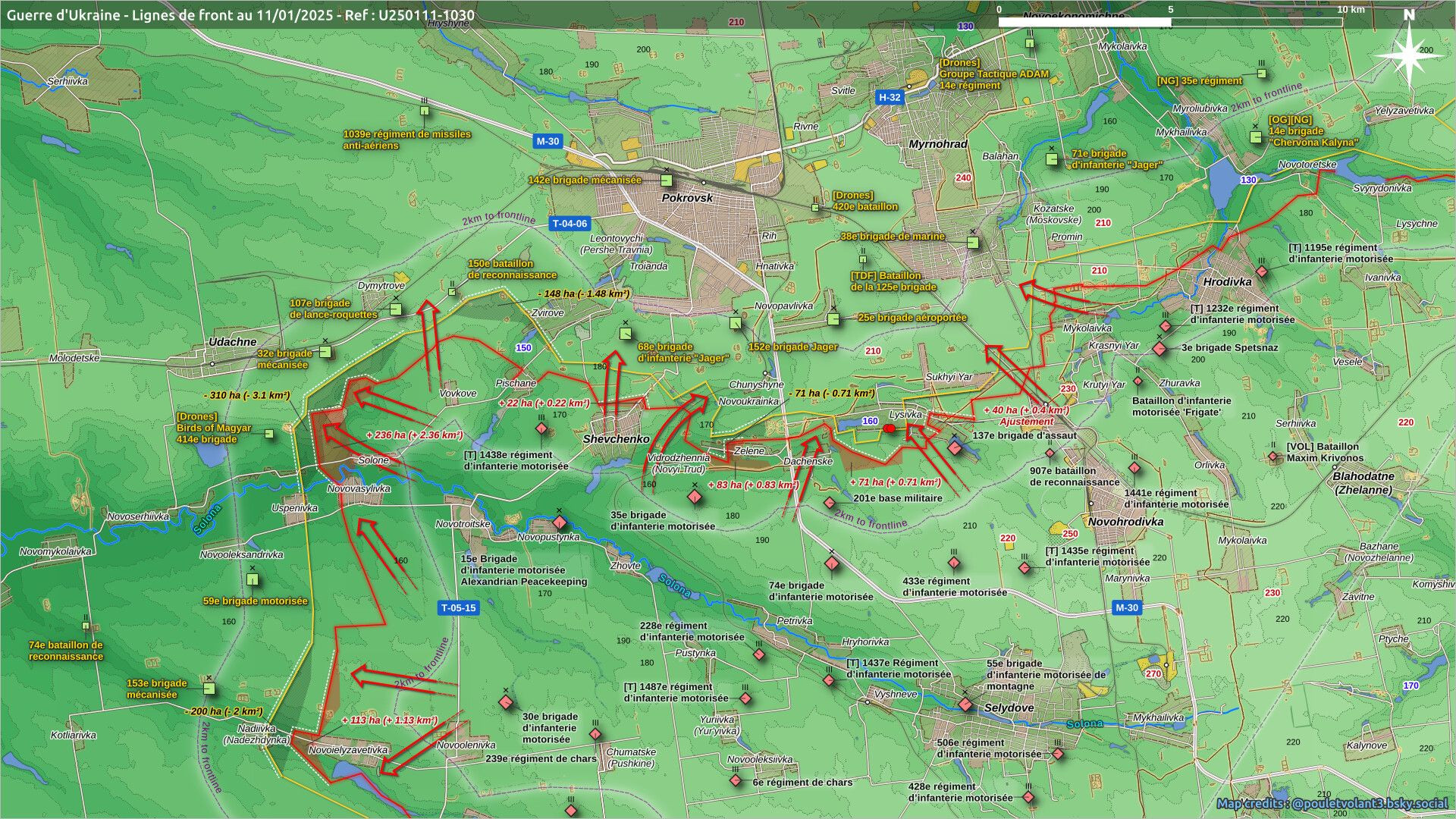This screenshot has height=819, width=1456.
Task: Select the 25e brigade aéroportée unit marker
Action: (x=833, y=319)
